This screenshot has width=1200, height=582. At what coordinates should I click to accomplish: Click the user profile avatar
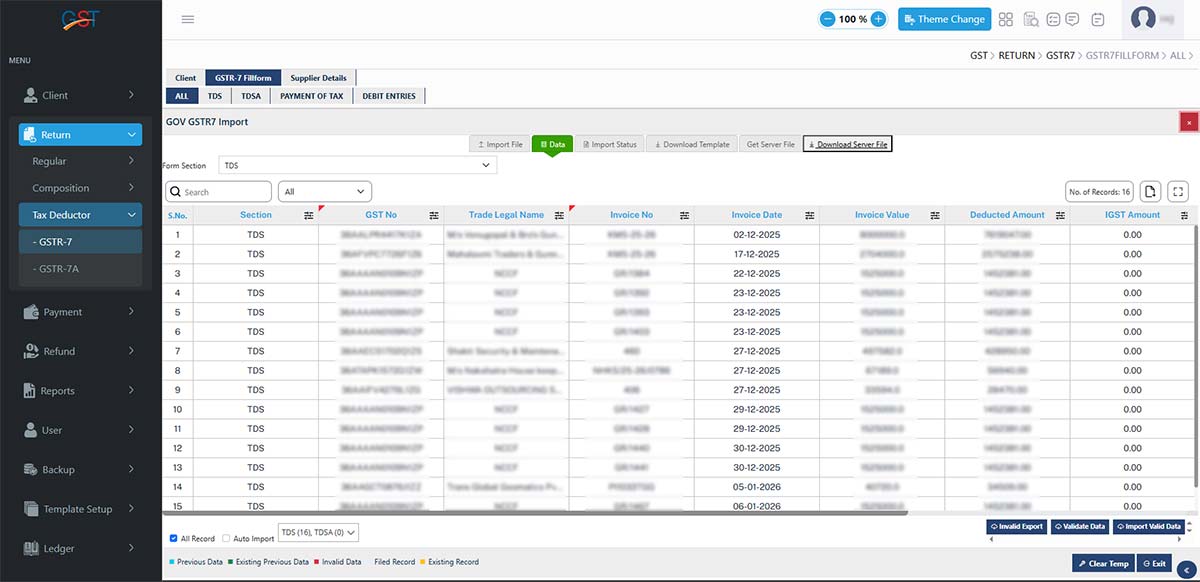click(1143, 19)
